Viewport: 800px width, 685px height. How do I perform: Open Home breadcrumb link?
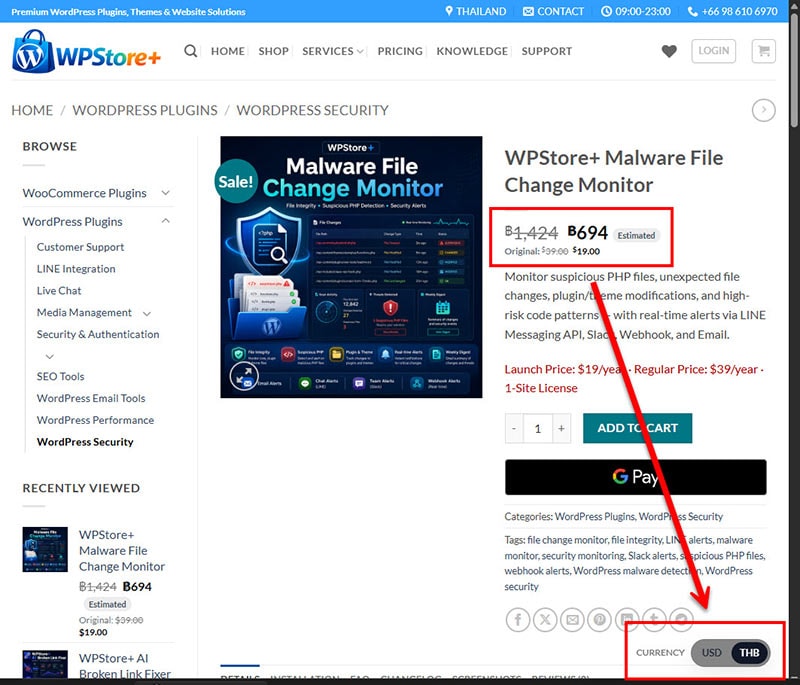point(32,110)
